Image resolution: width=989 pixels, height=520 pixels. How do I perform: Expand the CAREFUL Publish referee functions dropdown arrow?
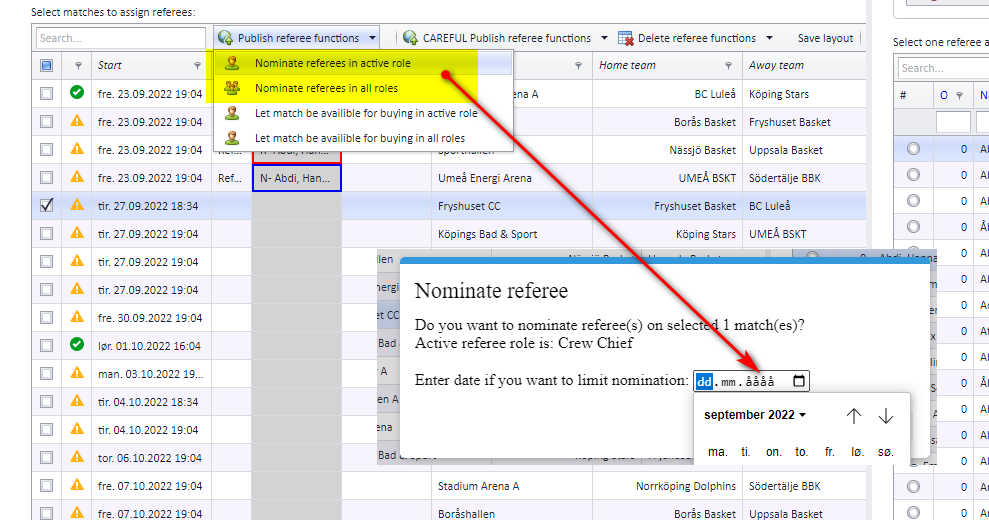pyautogui.click(x=604, y=38)
